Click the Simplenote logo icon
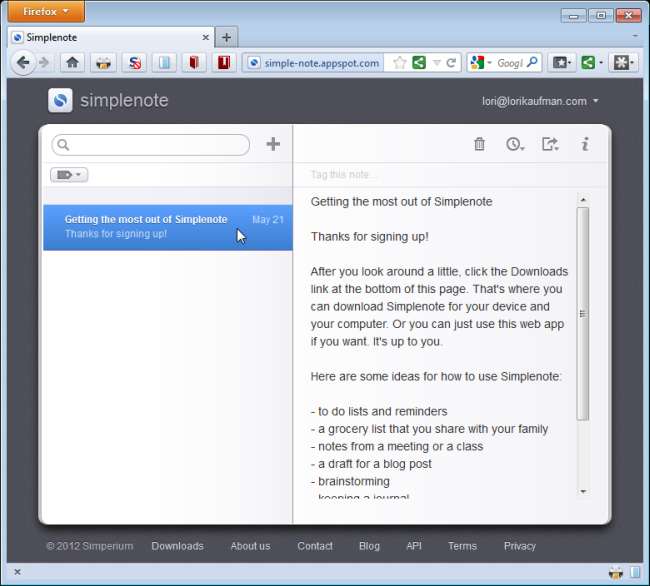 (x=60, y=100)
